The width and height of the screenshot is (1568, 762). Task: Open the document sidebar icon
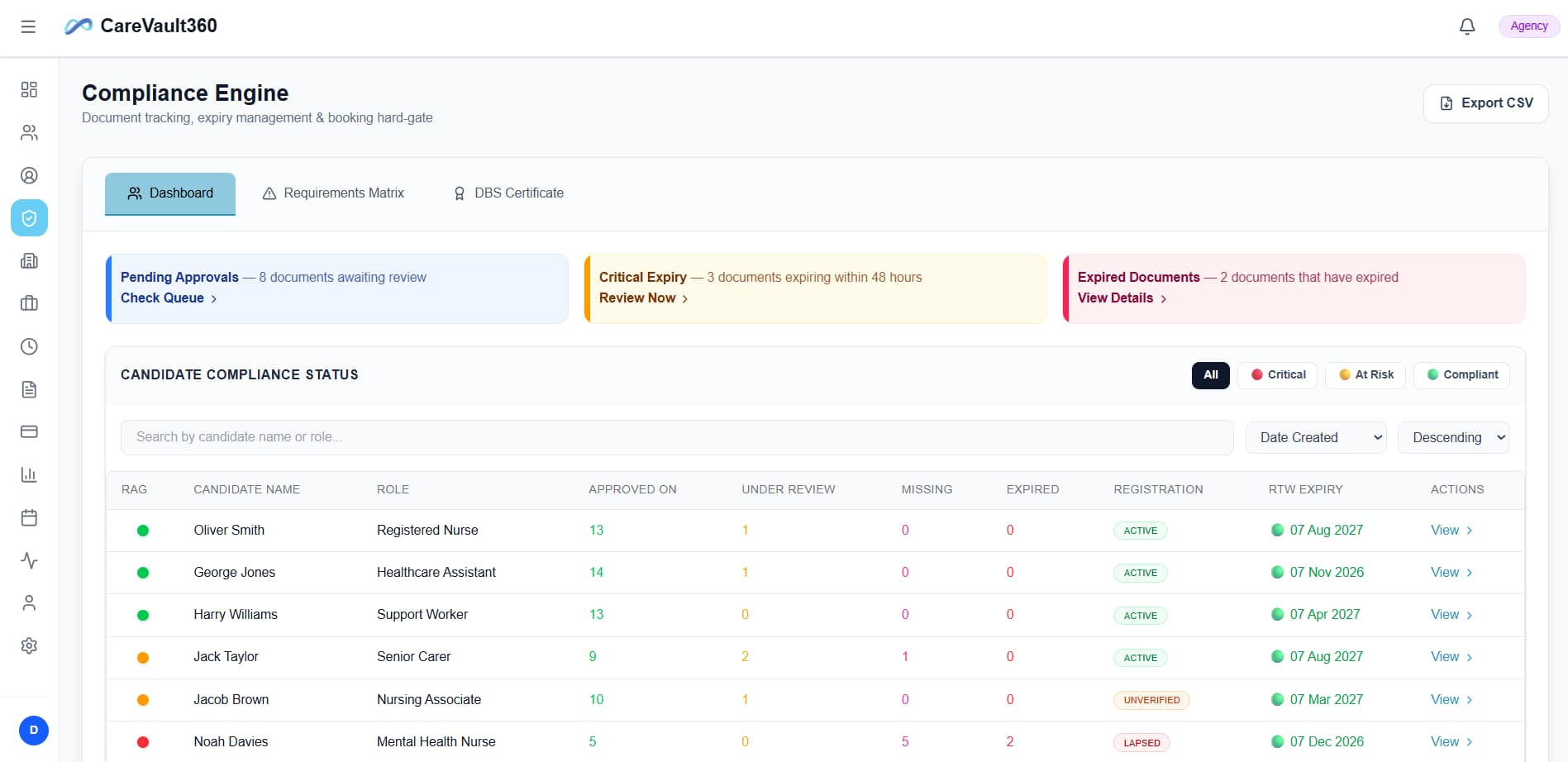[x=29, y=389]
